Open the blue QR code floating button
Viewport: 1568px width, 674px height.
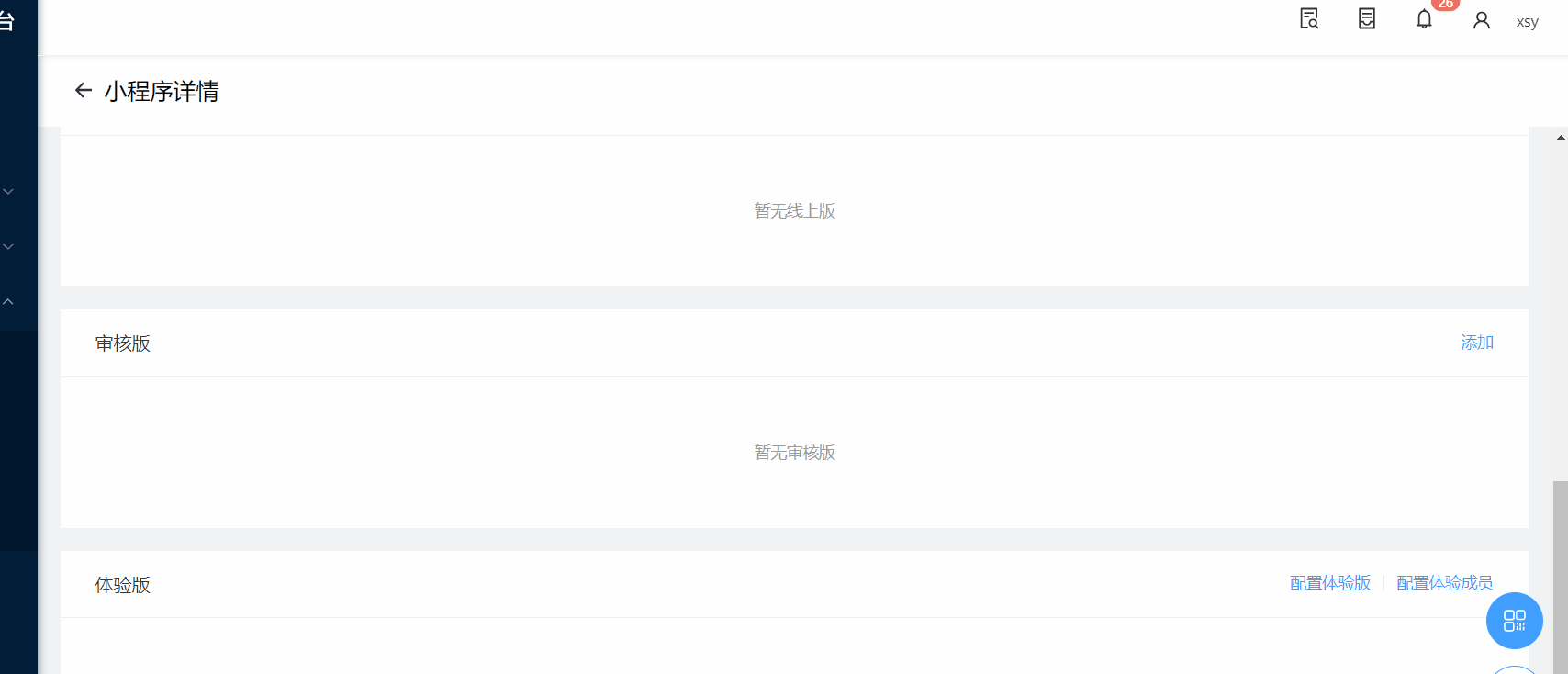[1515, 621]
